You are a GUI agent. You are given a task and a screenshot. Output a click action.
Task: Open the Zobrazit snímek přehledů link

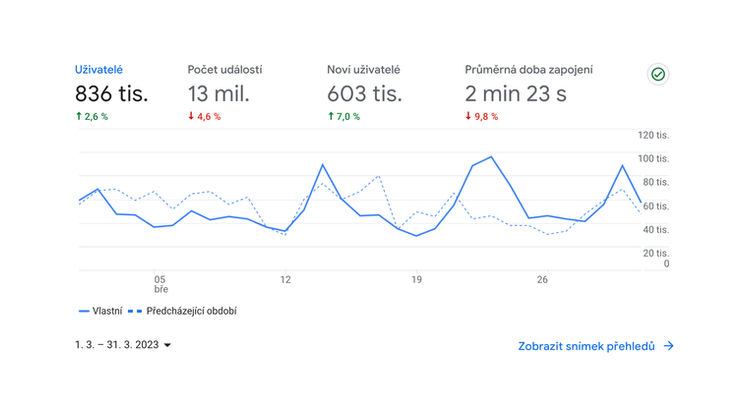click(586, 346)
